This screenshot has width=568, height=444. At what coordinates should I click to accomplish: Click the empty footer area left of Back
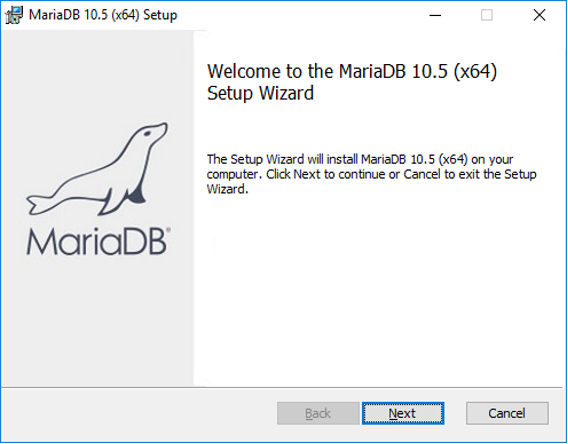click(x=139, y=413)
